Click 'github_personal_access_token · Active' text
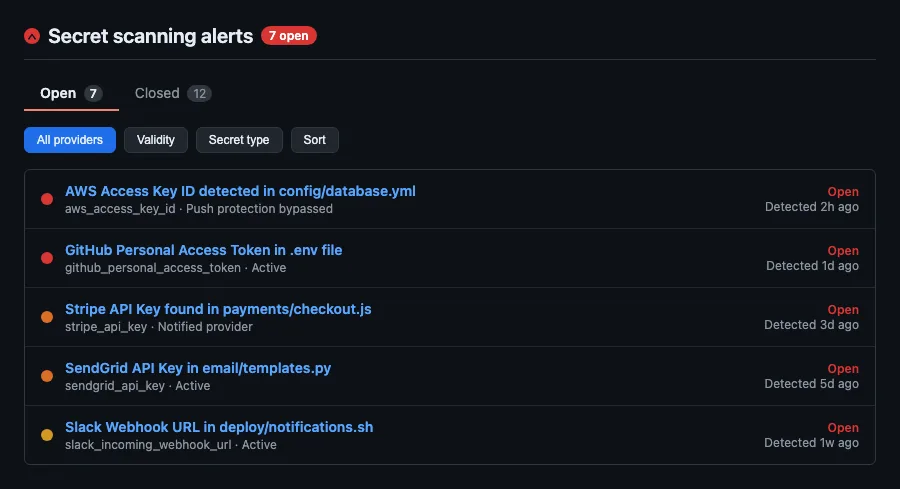Image resolution: width=900 pixels, height=489 pixels. [176, 268]
